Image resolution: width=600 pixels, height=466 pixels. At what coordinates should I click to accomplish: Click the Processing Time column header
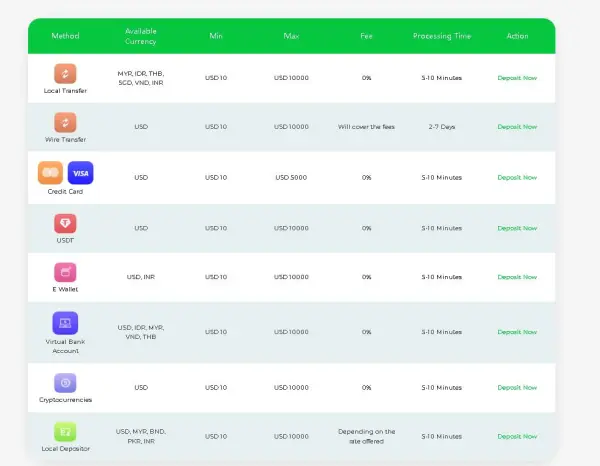click(x=441, y=36)
